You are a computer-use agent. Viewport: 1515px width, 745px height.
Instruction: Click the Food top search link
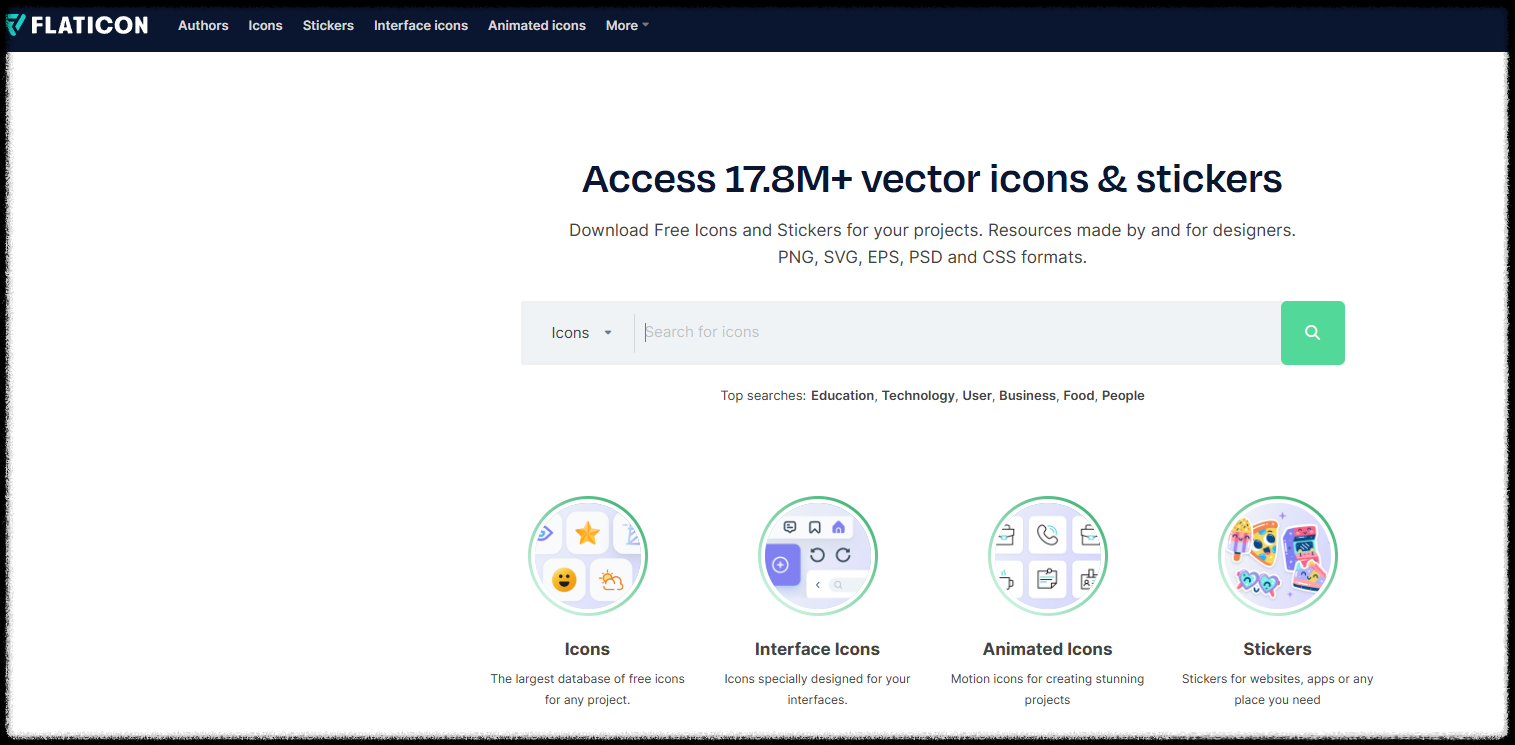[1079, 396]
